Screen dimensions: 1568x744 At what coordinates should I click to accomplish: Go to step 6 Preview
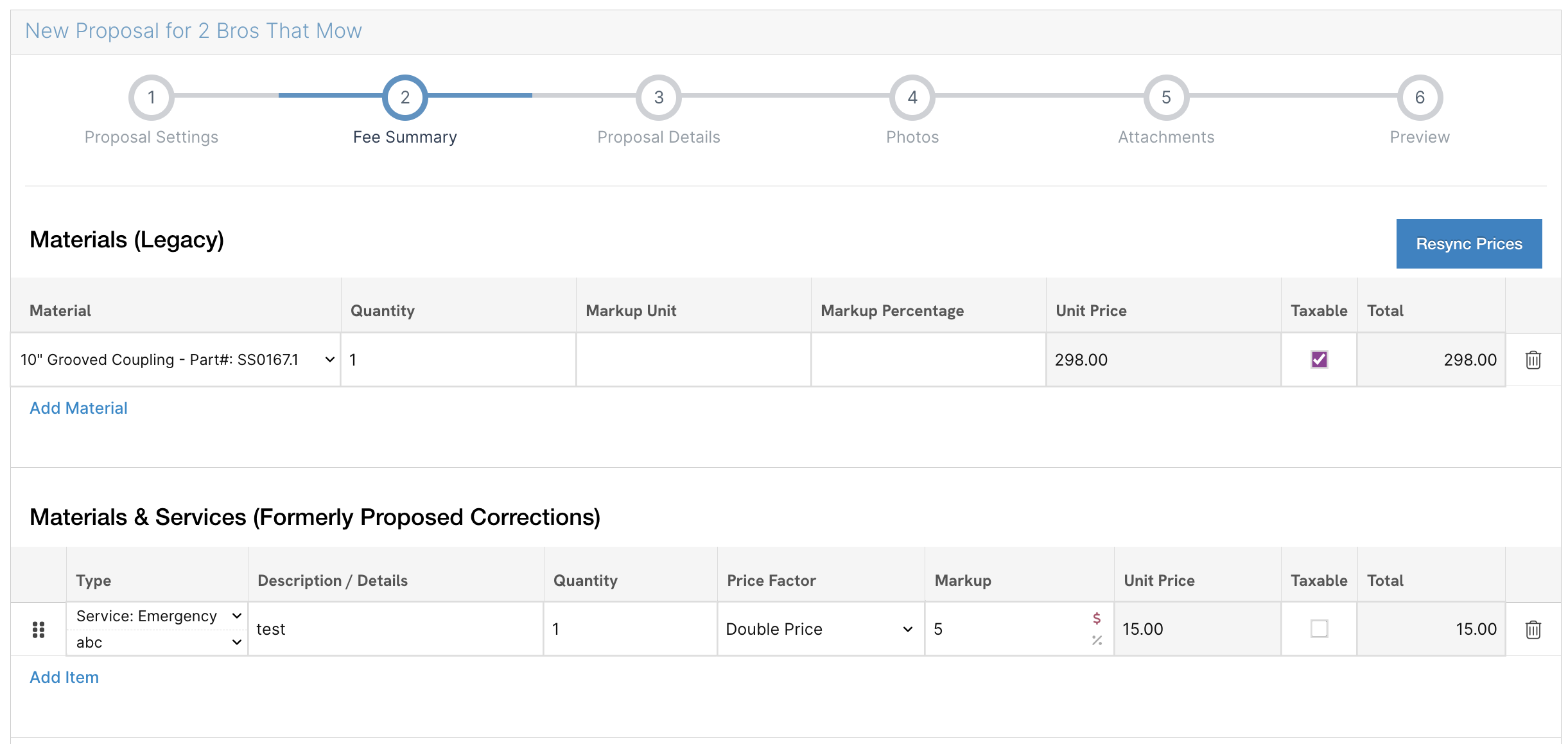1420,98
